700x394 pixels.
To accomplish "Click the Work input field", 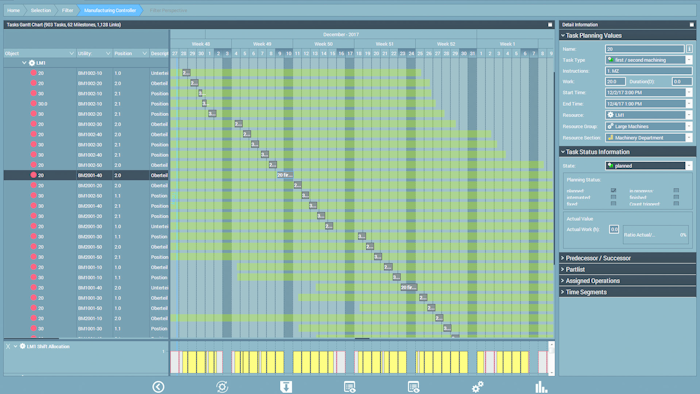I will click(615, 81).
